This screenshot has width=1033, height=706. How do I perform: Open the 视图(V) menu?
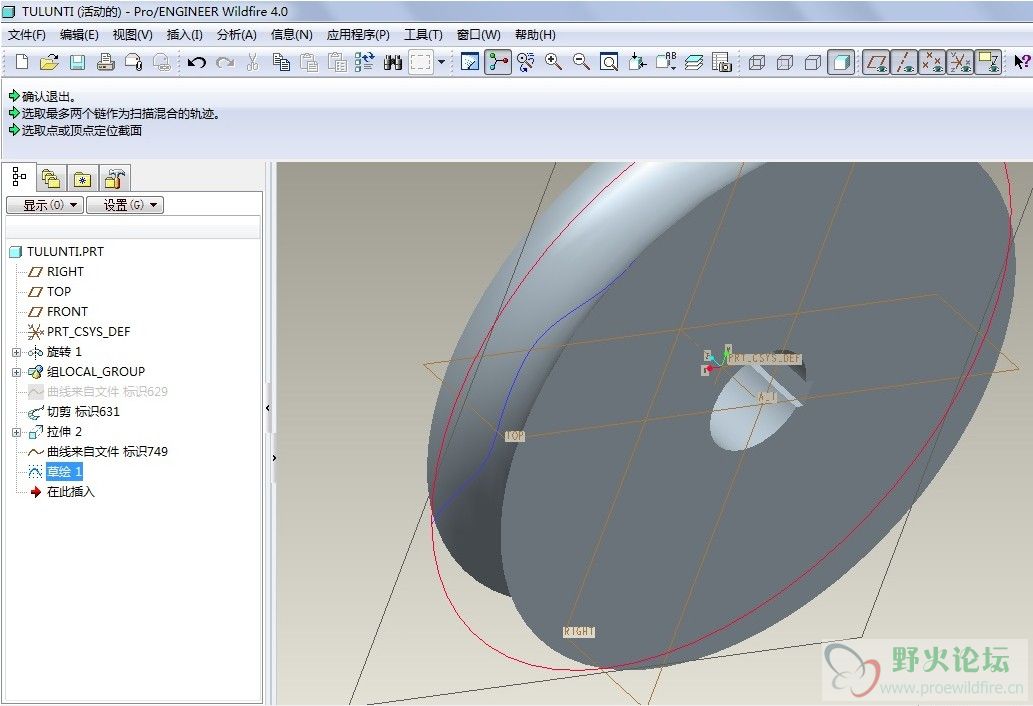[132, 35]
